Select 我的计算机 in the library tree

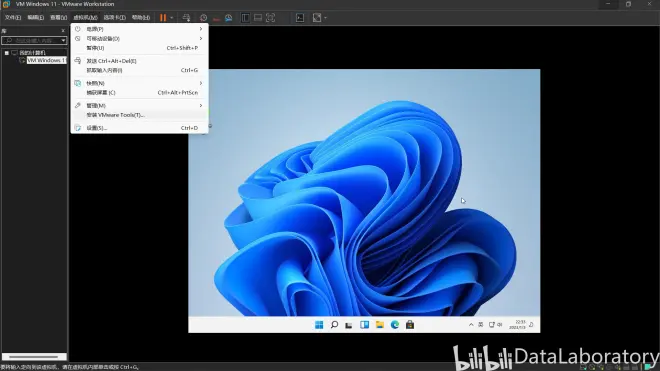(x=32, y=53)
